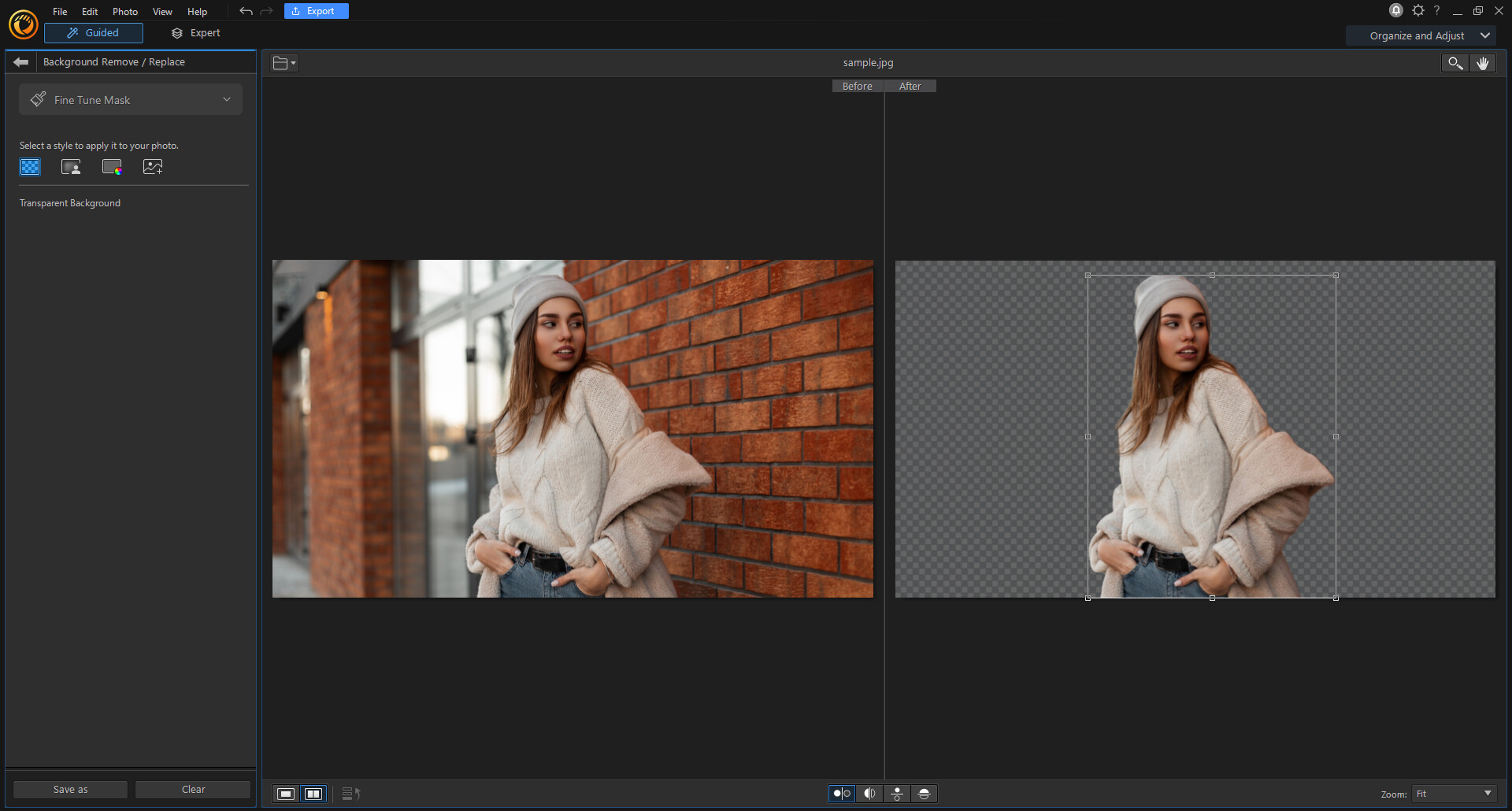Screen dimensions: 1512x811
Task: Select the solid color background style
Action: coord(112,167)
